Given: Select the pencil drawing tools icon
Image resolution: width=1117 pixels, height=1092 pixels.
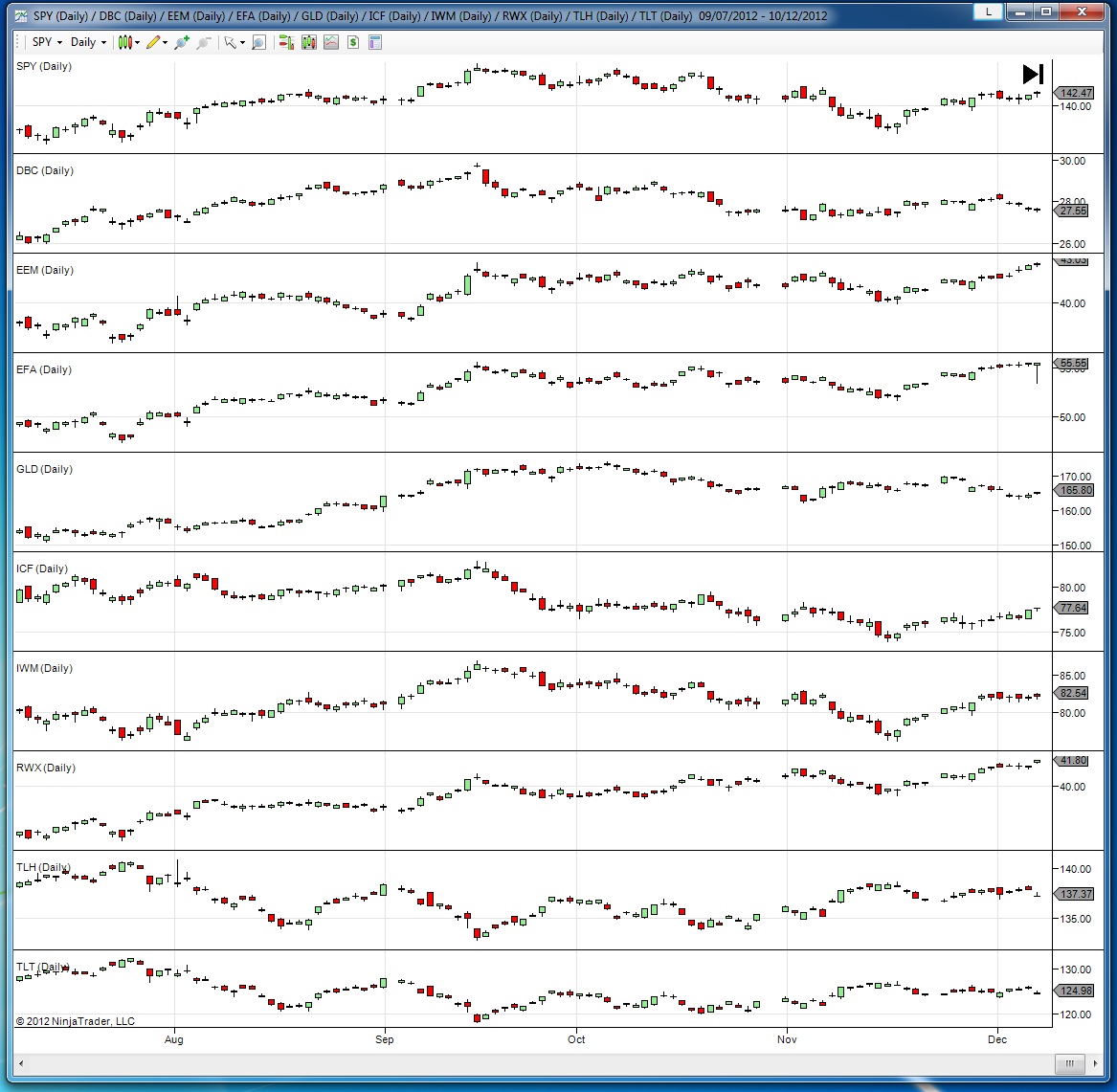Looking at the screenshot, I should [152, 43].
